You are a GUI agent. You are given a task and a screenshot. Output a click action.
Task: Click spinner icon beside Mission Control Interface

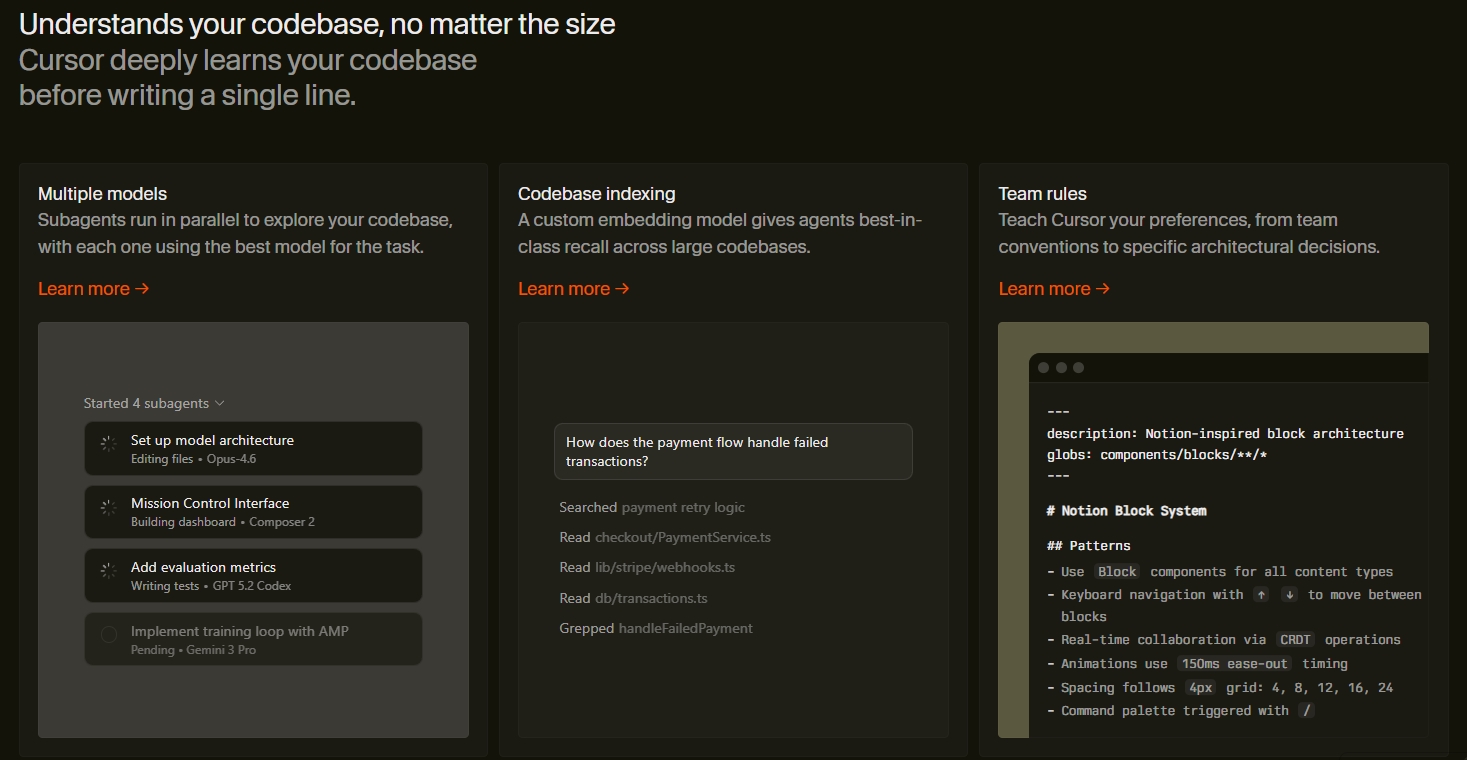tap(108, 508)
